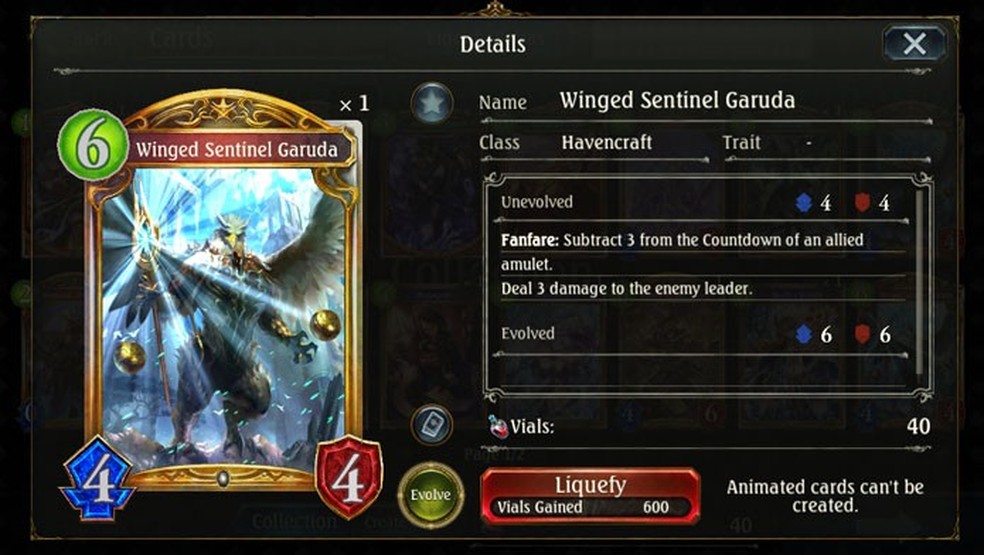Close the Details dialog
The image size is (984, 555).
(x=914, y=43)
